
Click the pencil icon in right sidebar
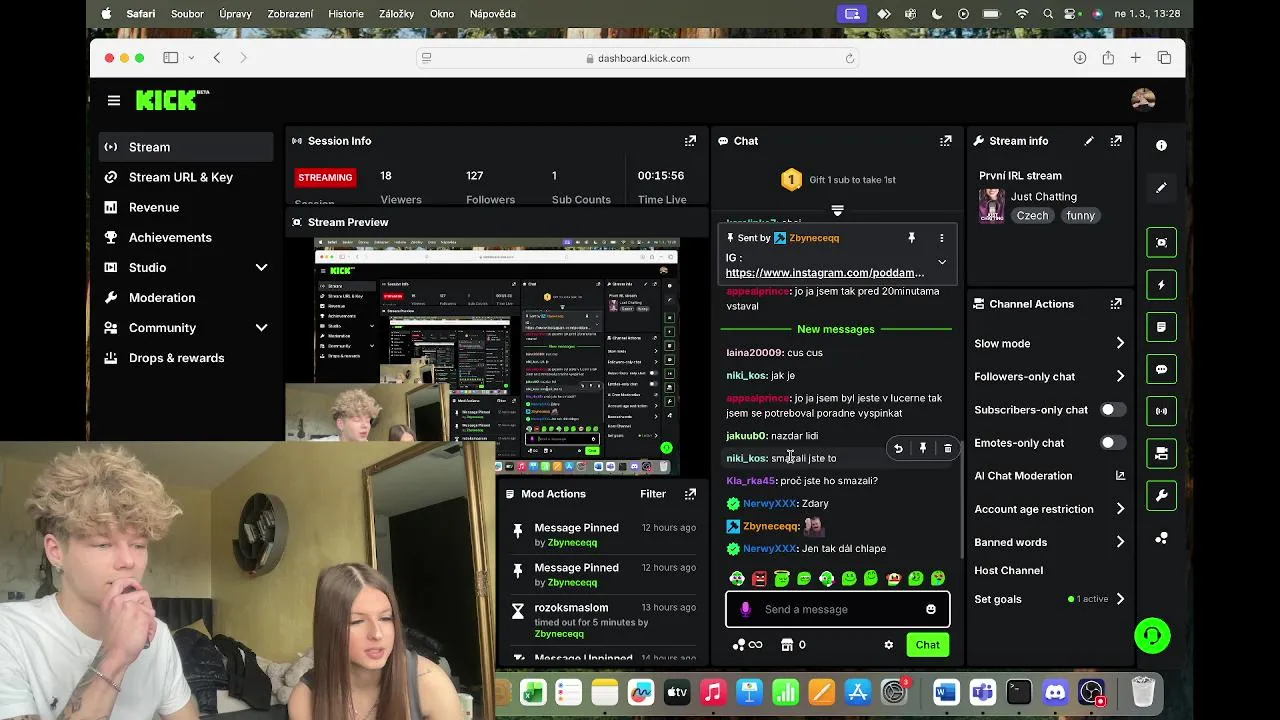[1161, 188]
